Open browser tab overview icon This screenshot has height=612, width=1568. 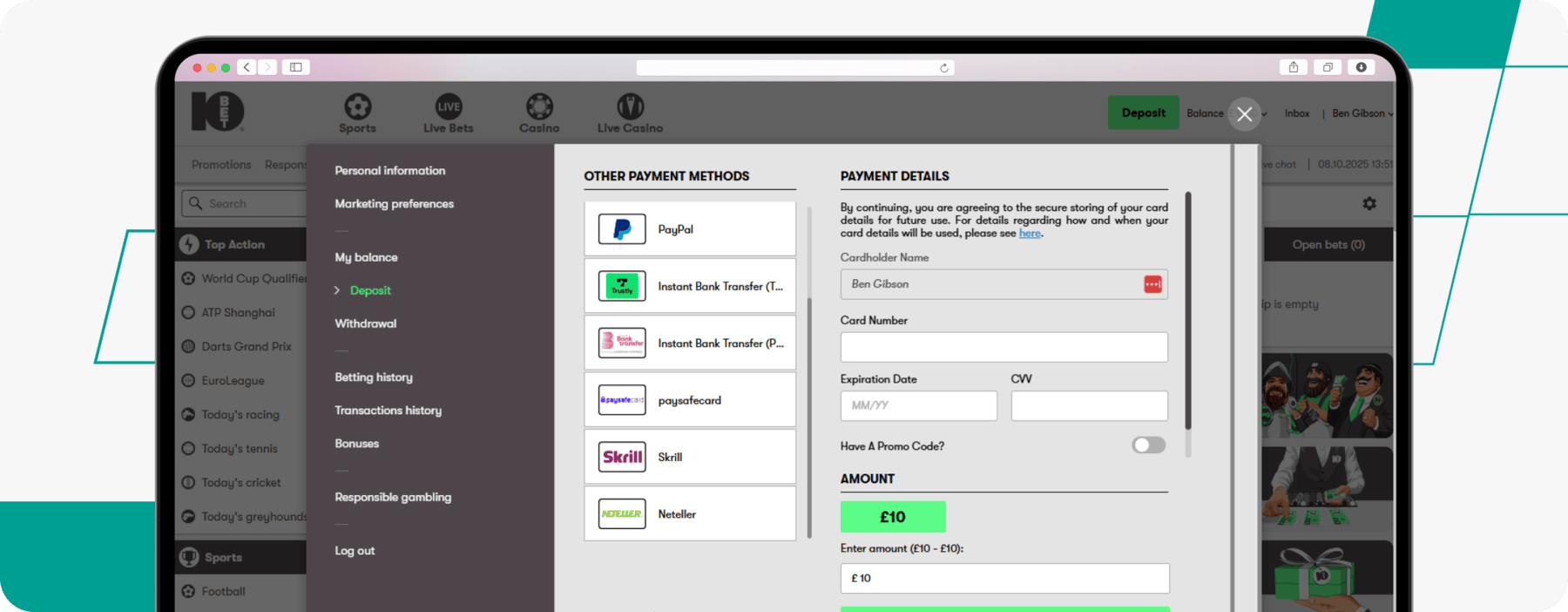1328,67
